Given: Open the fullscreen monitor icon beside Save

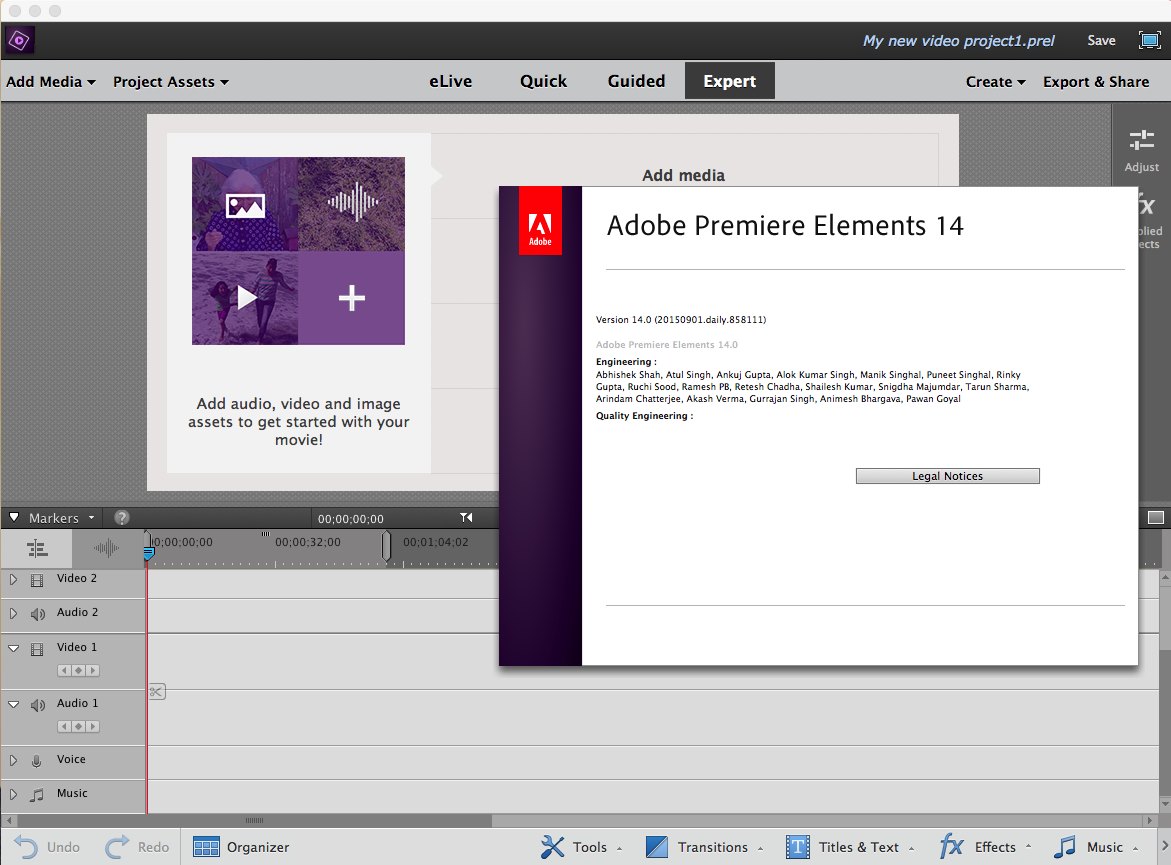Looking at the screenshot, I should point(1149,40).
